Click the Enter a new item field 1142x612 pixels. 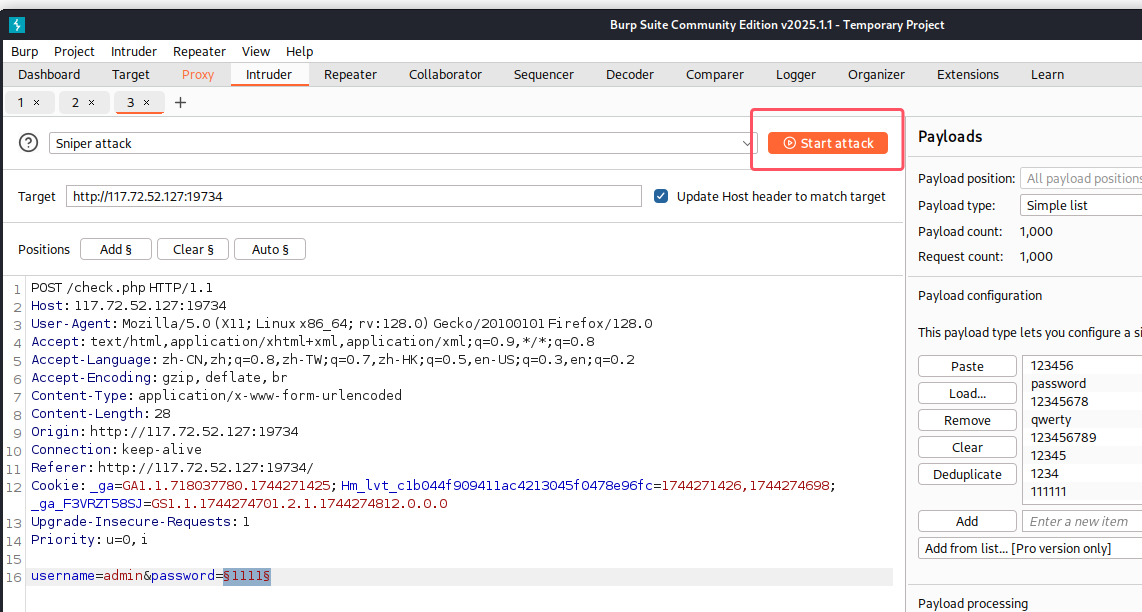tap(1082, 521)
